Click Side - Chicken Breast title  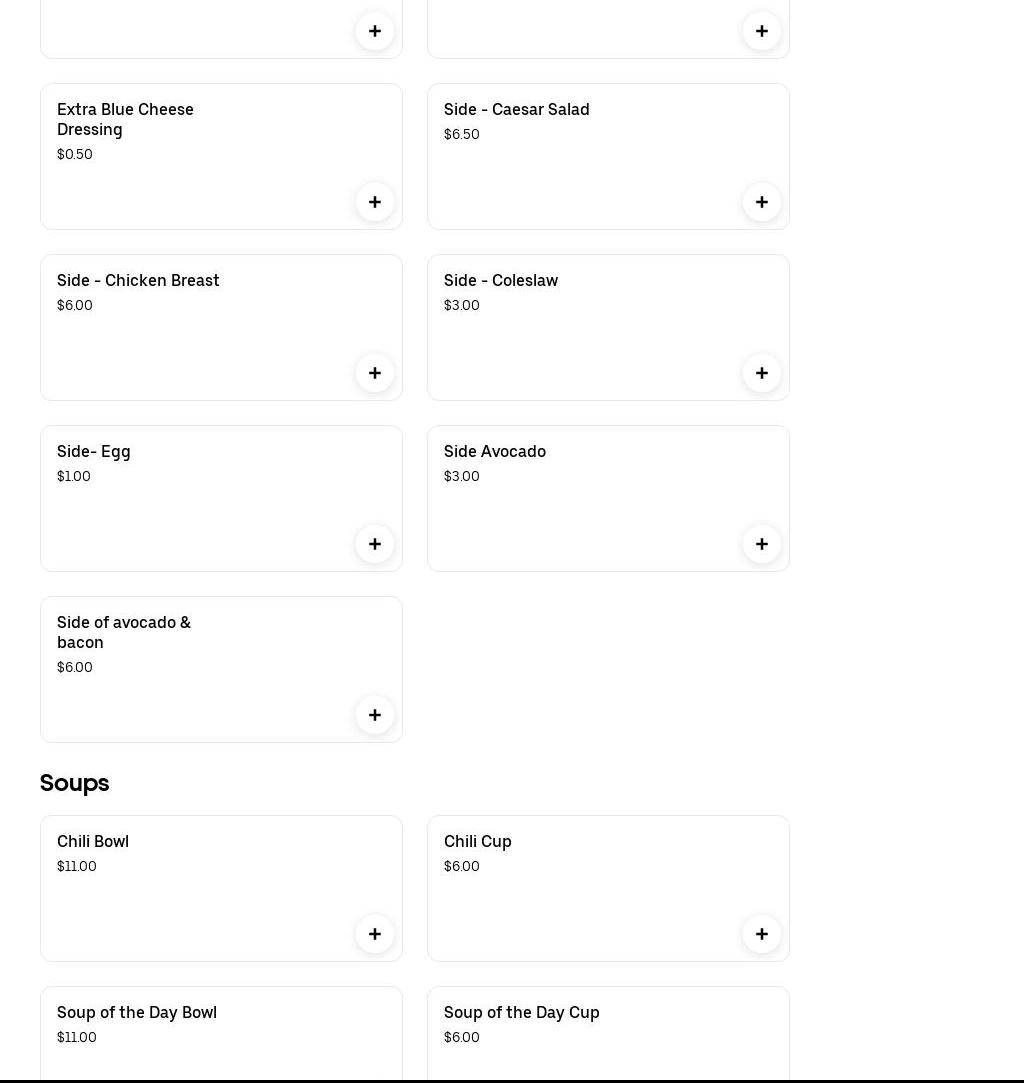(x=138, y=281)
